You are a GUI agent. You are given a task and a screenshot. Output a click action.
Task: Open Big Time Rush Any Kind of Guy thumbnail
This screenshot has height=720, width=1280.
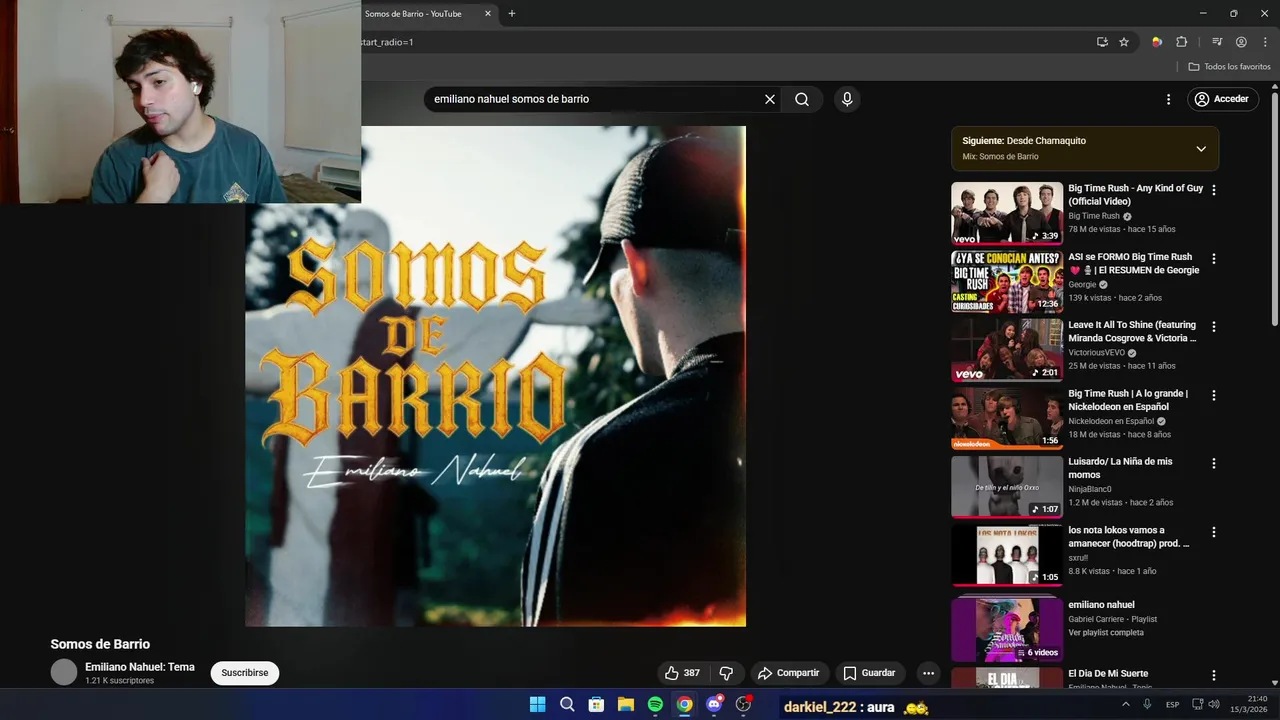click(x=1007, y=213)
